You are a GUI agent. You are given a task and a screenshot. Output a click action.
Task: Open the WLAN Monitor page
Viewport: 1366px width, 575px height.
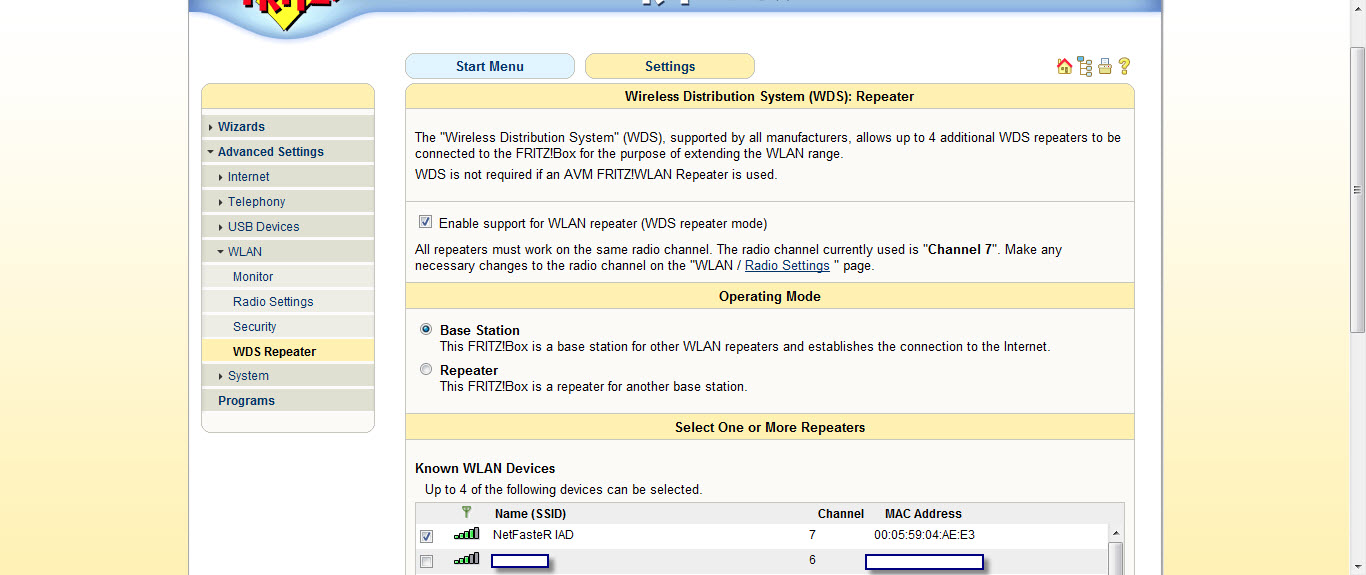(288, 277)
